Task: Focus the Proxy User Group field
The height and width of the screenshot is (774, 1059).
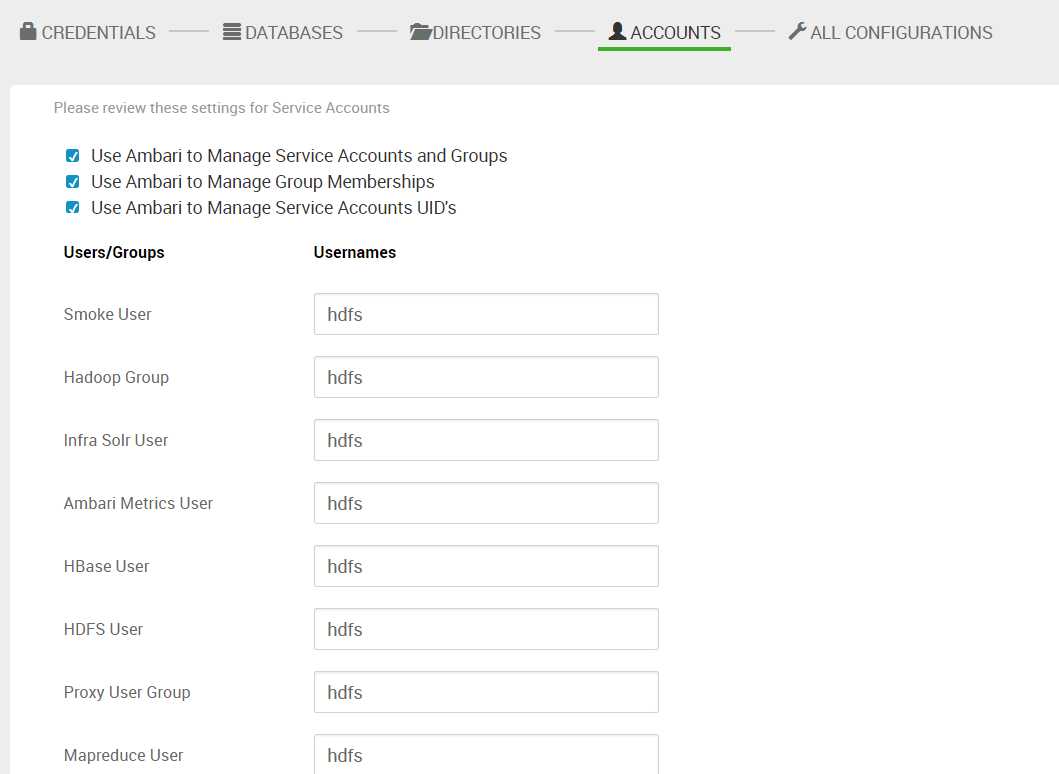Action: tap(486, 692)
